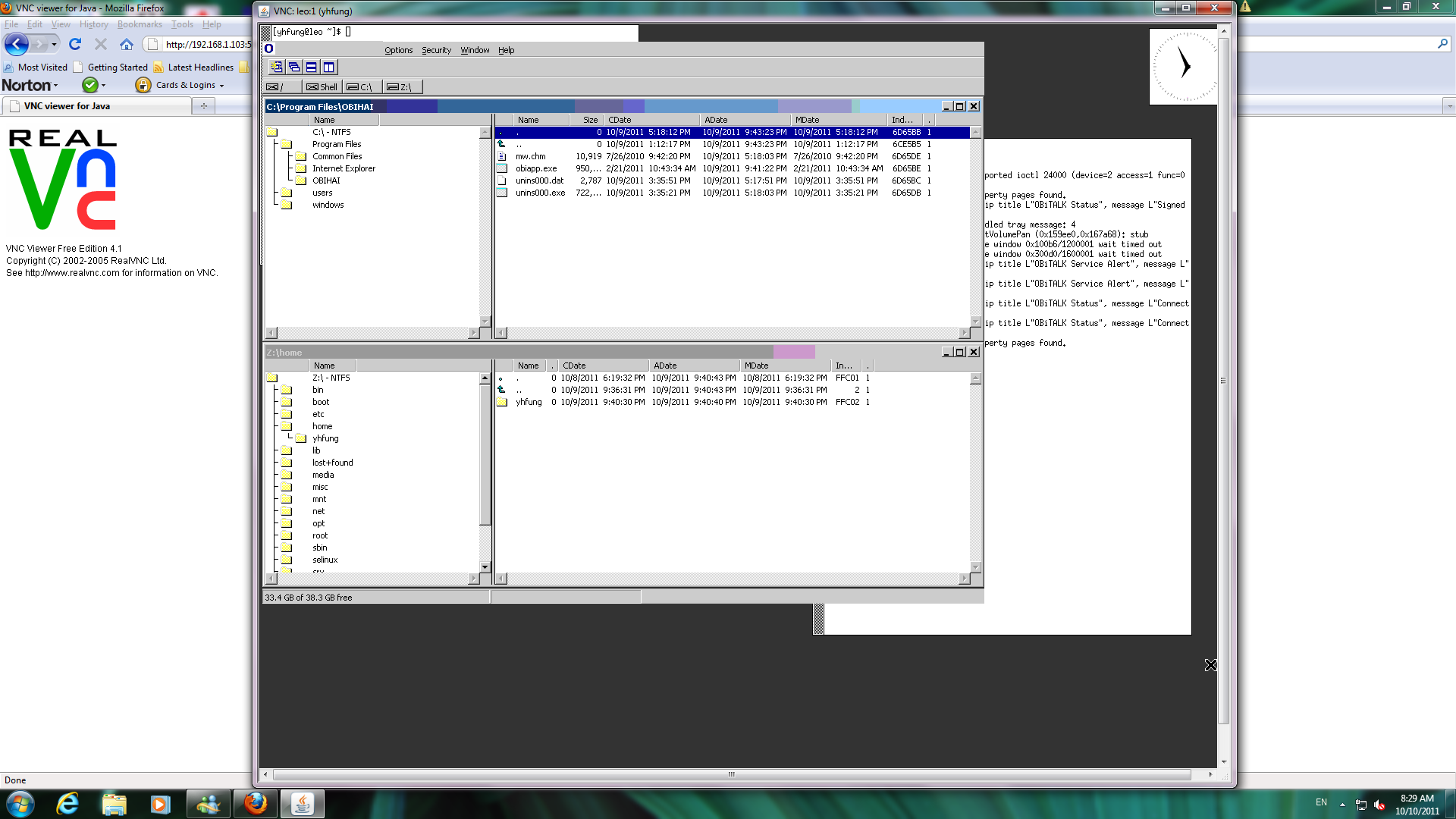Click the MDate column header in C:\ file list
The width and height of the screenshot is (1456, 819).
click(x=839, y=120)
